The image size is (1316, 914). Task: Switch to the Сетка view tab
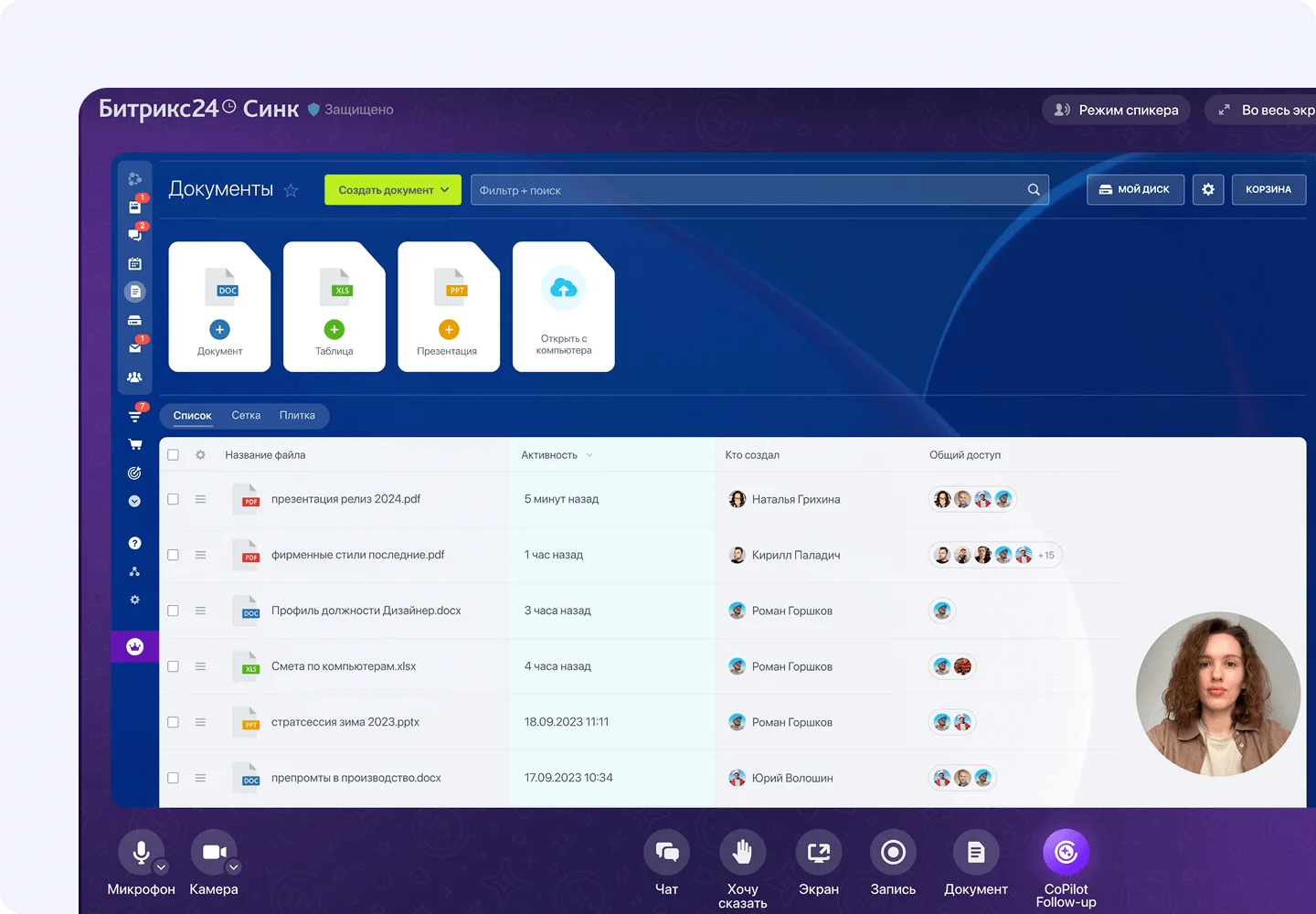[246, 416]
